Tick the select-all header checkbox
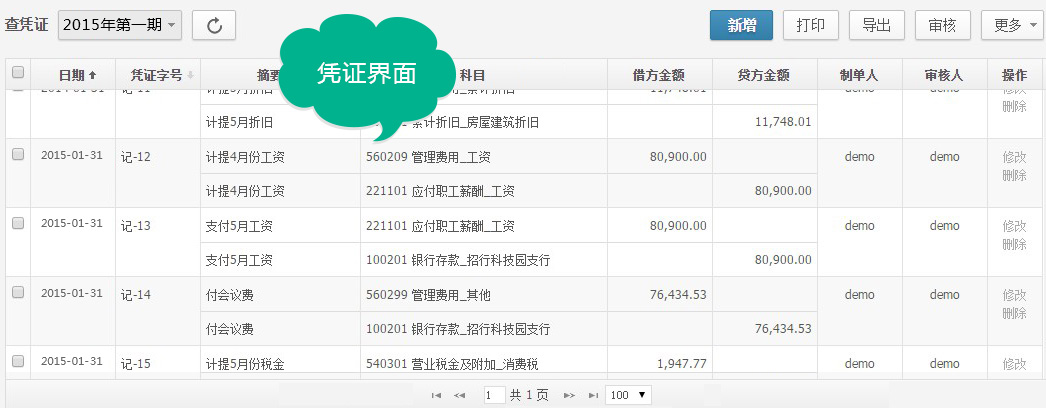The image size is (1046, 408). pyautogui.click(x=18, y=72)
